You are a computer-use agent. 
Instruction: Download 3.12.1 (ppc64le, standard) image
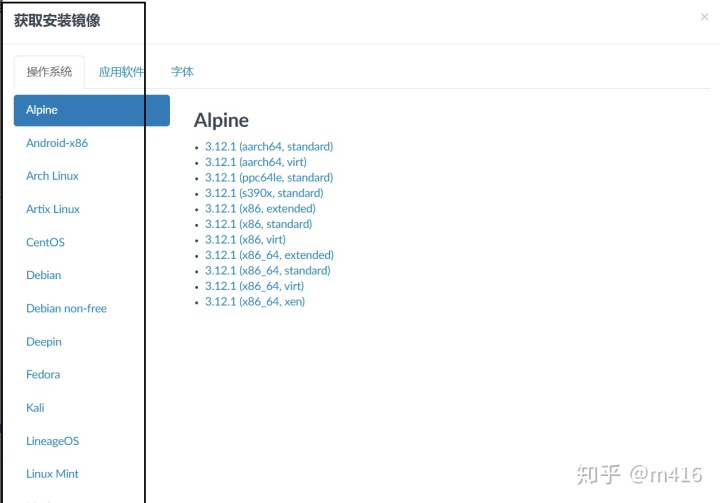coord(269,178)
